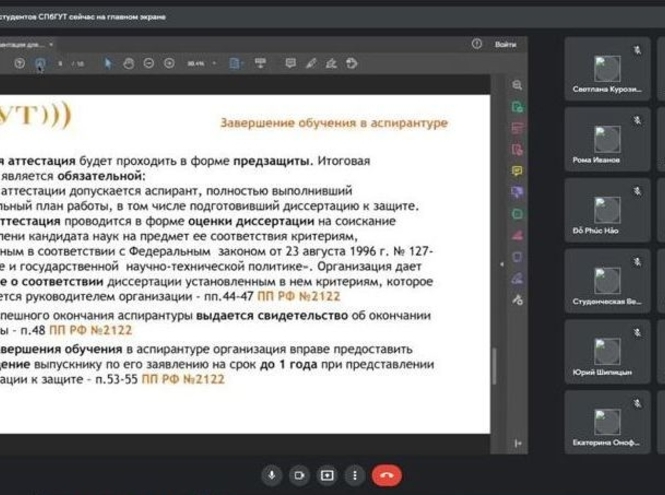665x495 pixels.
Task: Click the read mode display icon
Action: 260,64
